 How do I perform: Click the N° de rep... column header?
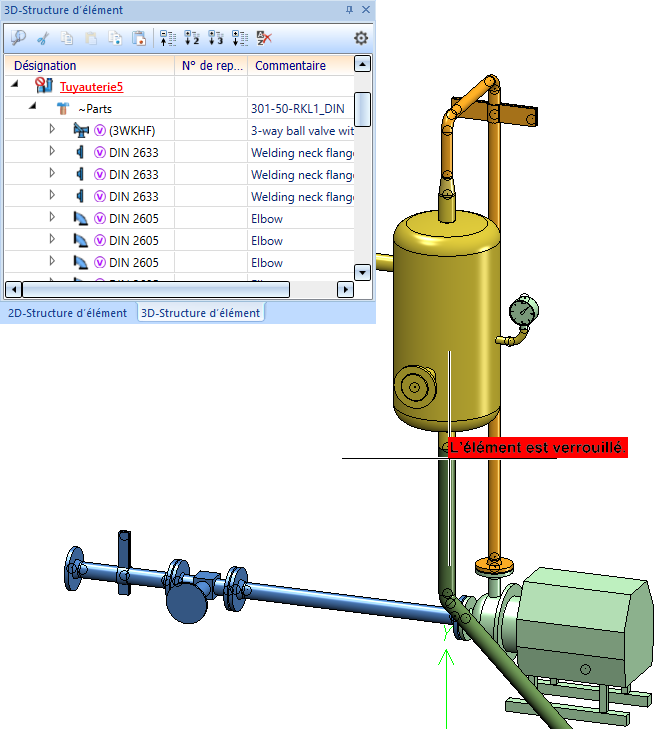click(x=212, y=66)
